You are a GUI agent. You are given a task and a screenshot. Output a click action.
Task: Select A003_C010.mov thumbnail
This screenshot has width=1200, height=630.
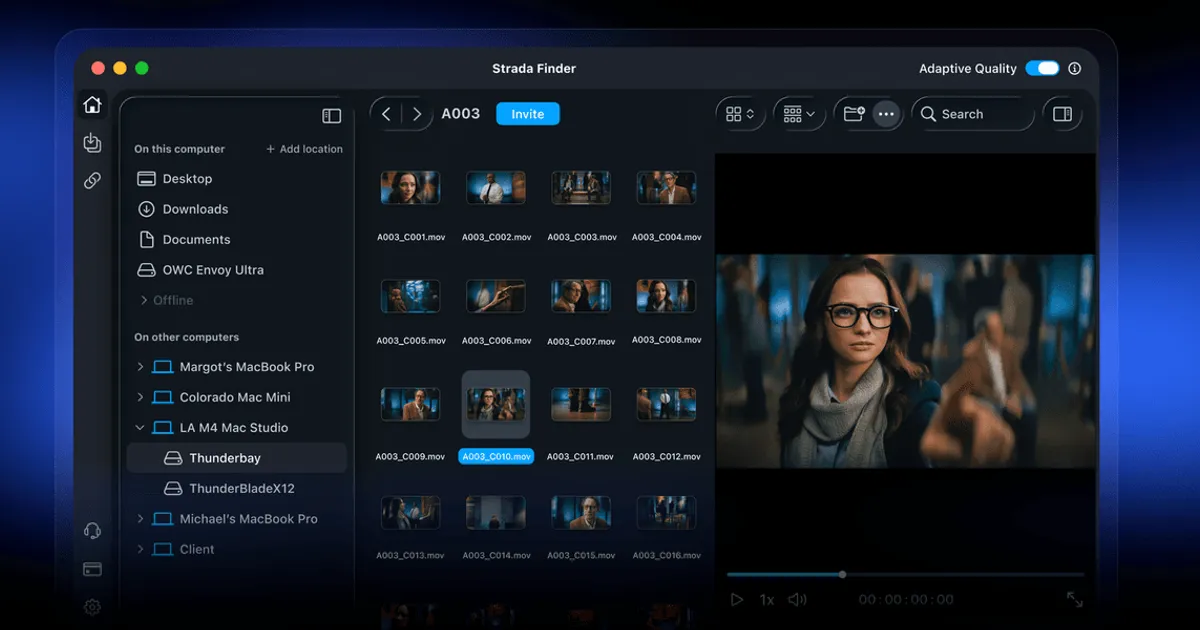(x=496, y=404)
